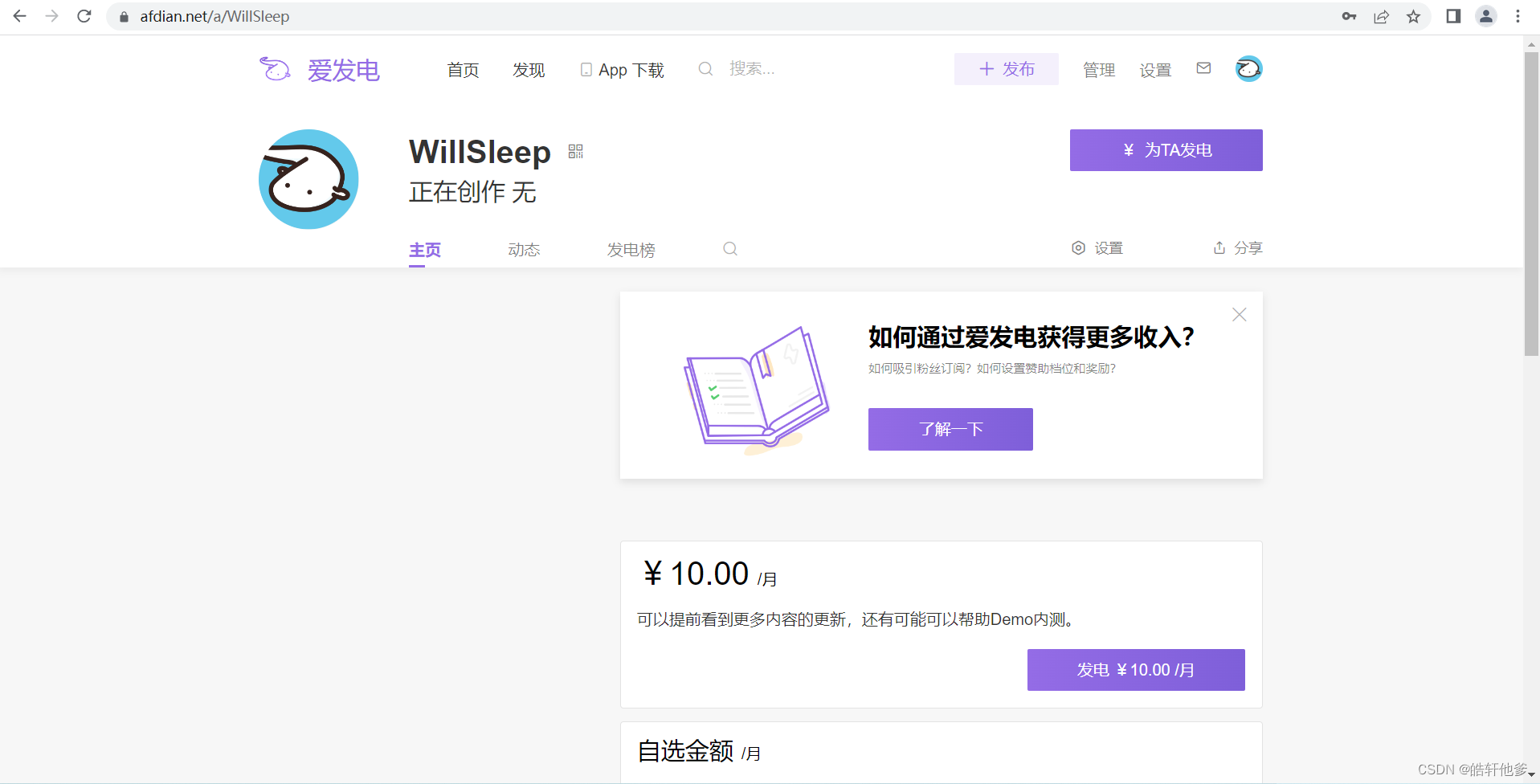Show the QR code next to WillSleep
This screenshot has width=1540, height=784.
tap(576, 151)
